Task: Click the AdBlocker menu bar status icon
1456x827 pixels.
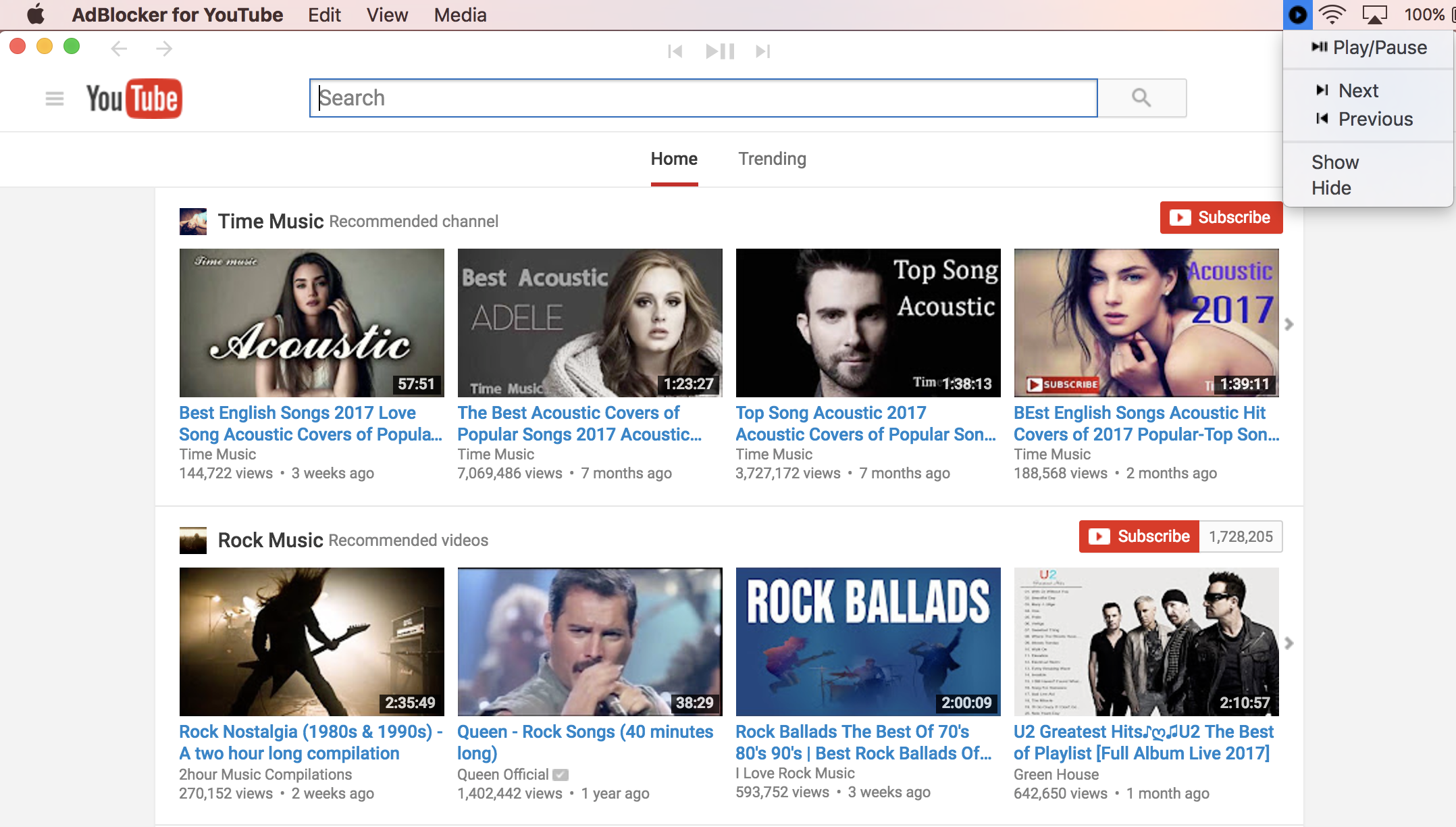Action: [1297, 14]
